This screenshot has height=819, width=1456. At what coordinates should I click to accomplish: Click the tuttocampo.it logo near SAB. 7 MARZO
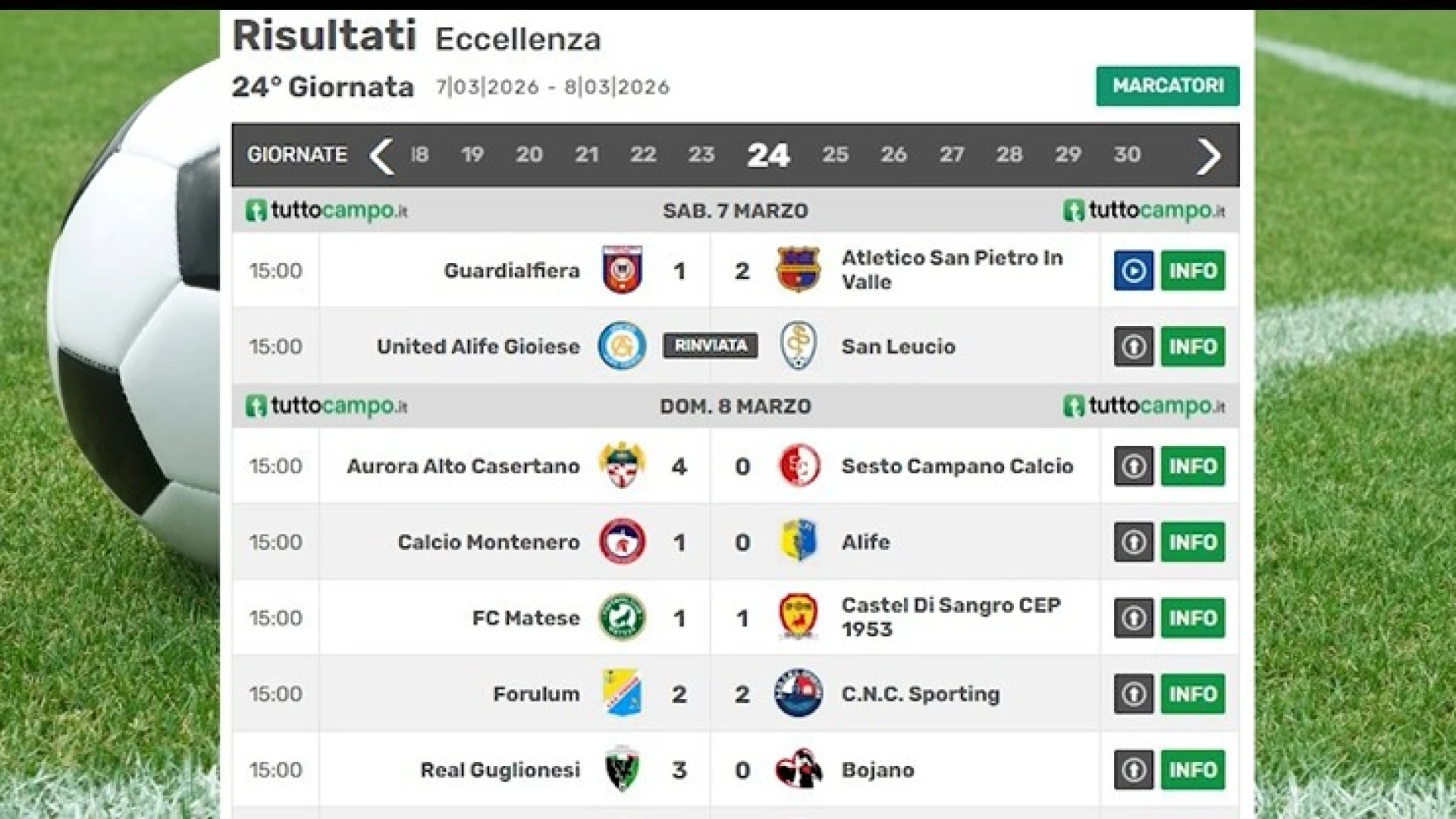(x=326, y=211)
